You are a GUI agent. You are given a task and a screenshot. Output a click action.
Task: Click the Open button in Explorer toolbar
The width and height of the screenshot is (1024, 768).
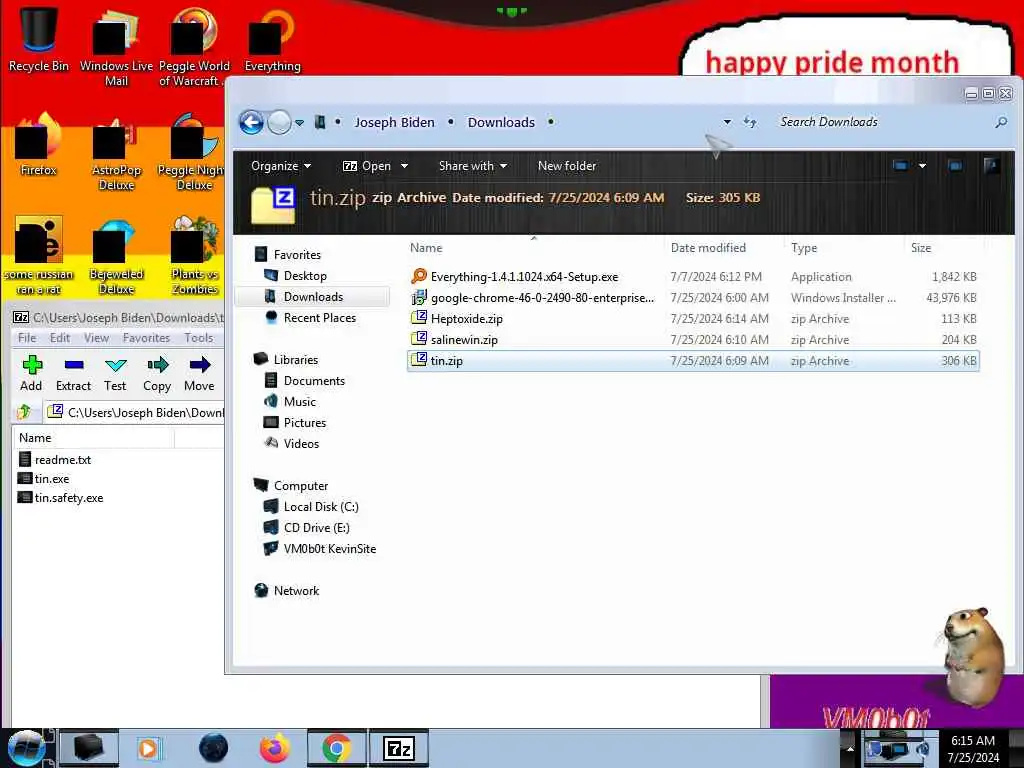(x=367, y=166)
